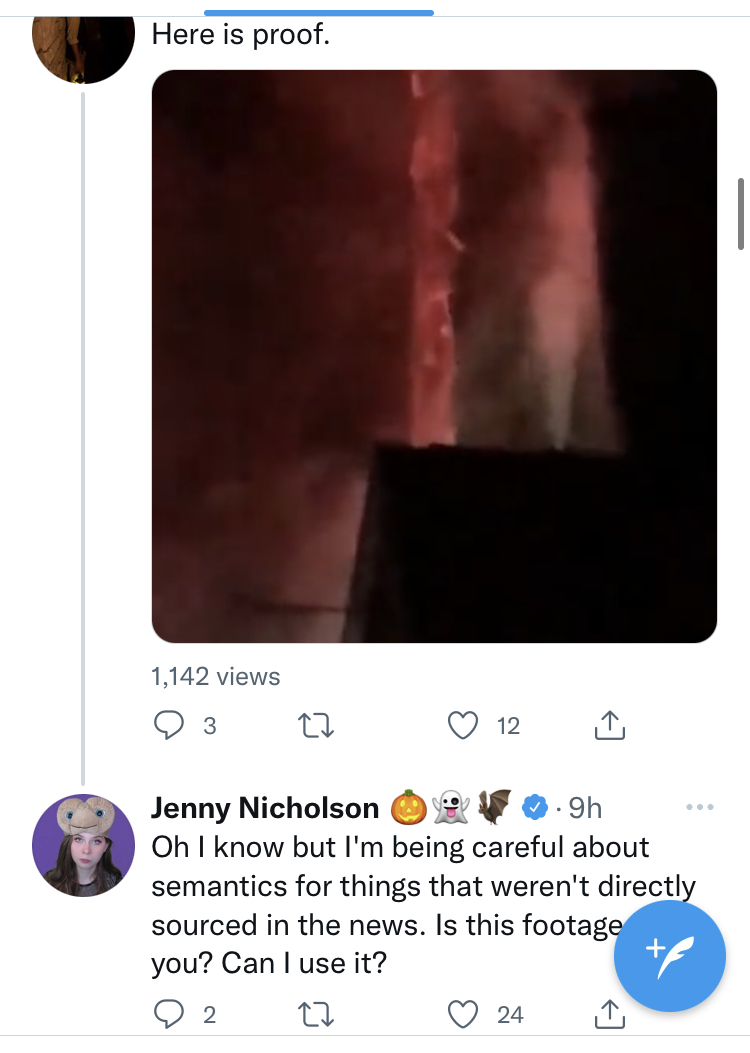Like the tweet with 12 likes
This screenshot has height=1053, width=750.
tap(463, 725)
